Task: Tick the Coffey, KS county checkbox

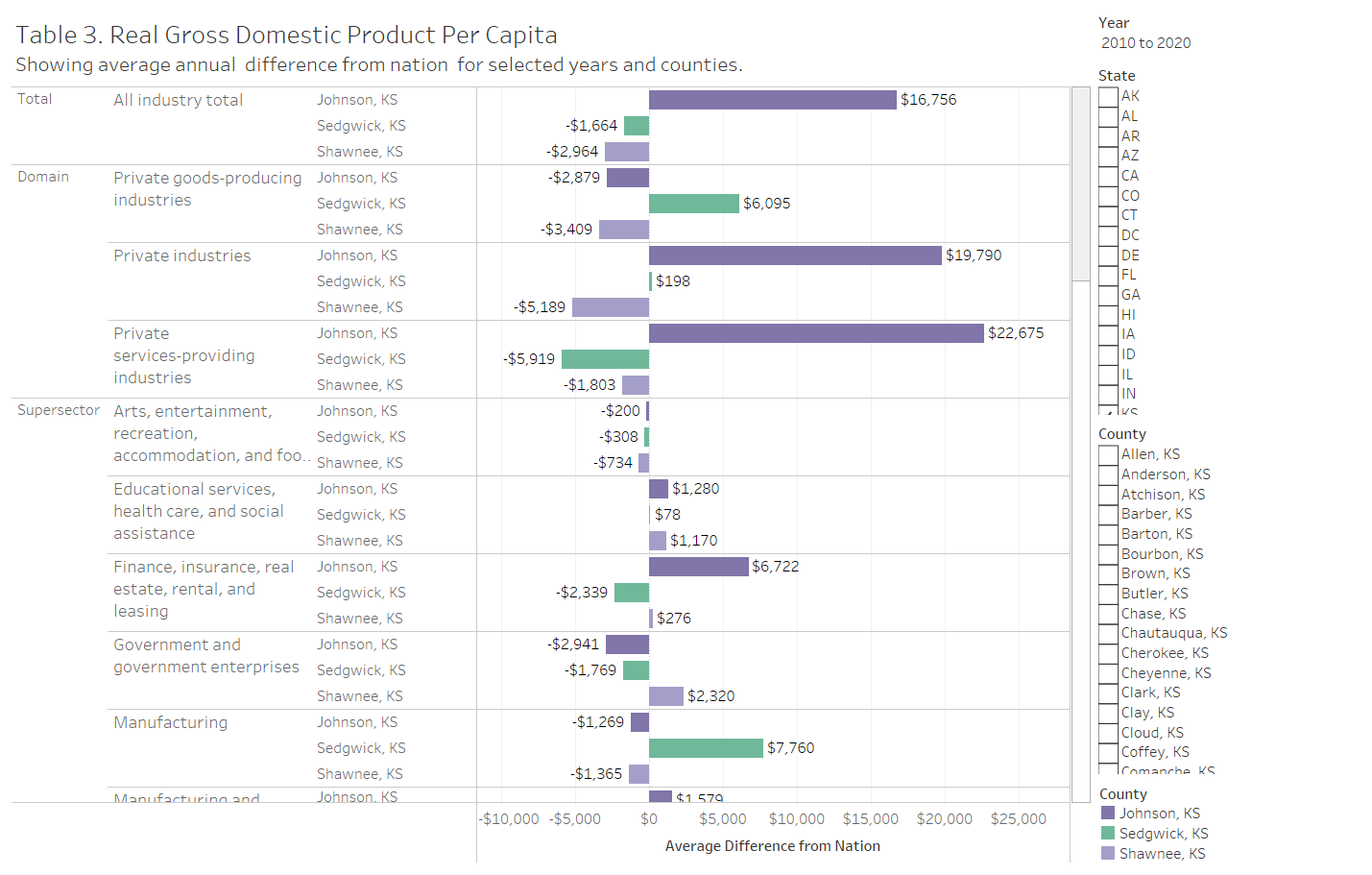Action: pos(1108,752)
